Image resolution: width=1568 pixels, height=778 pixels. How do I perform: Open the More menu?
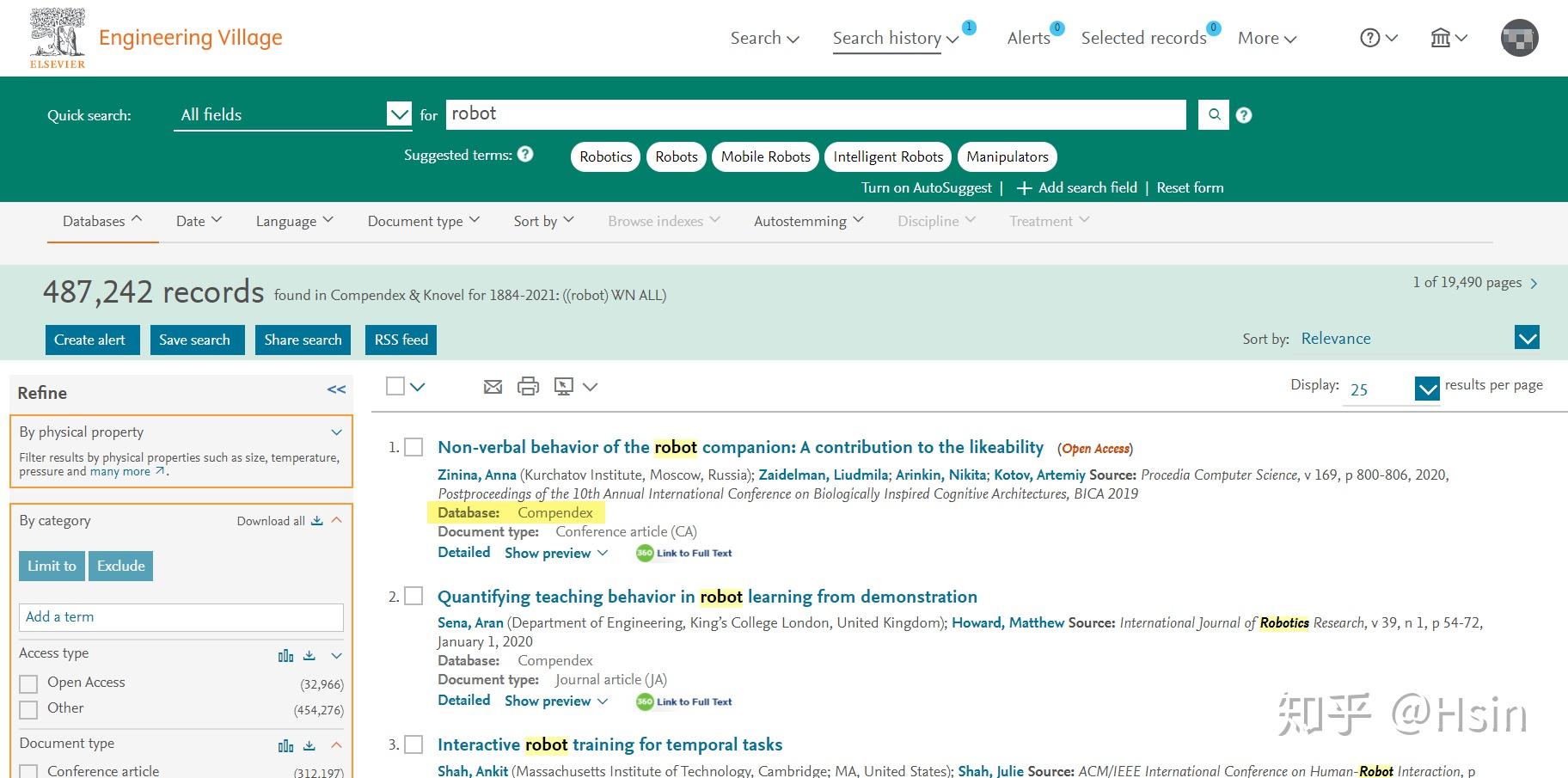1267,38
